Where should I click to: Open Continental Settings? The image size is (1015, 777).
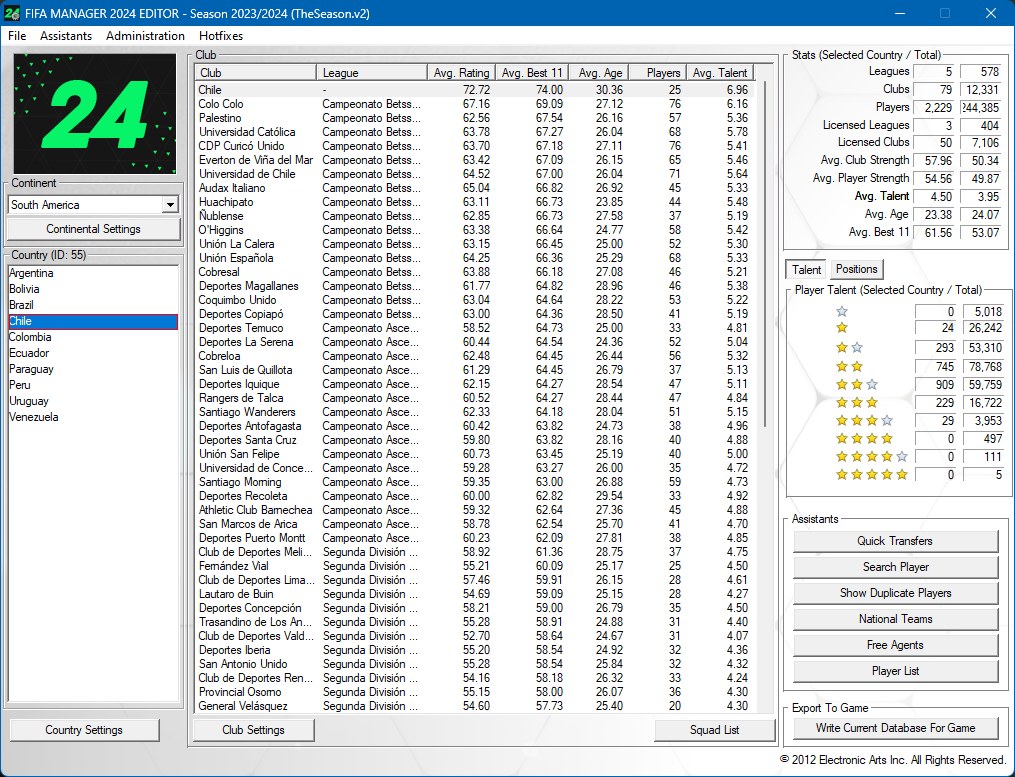[93, 229]
